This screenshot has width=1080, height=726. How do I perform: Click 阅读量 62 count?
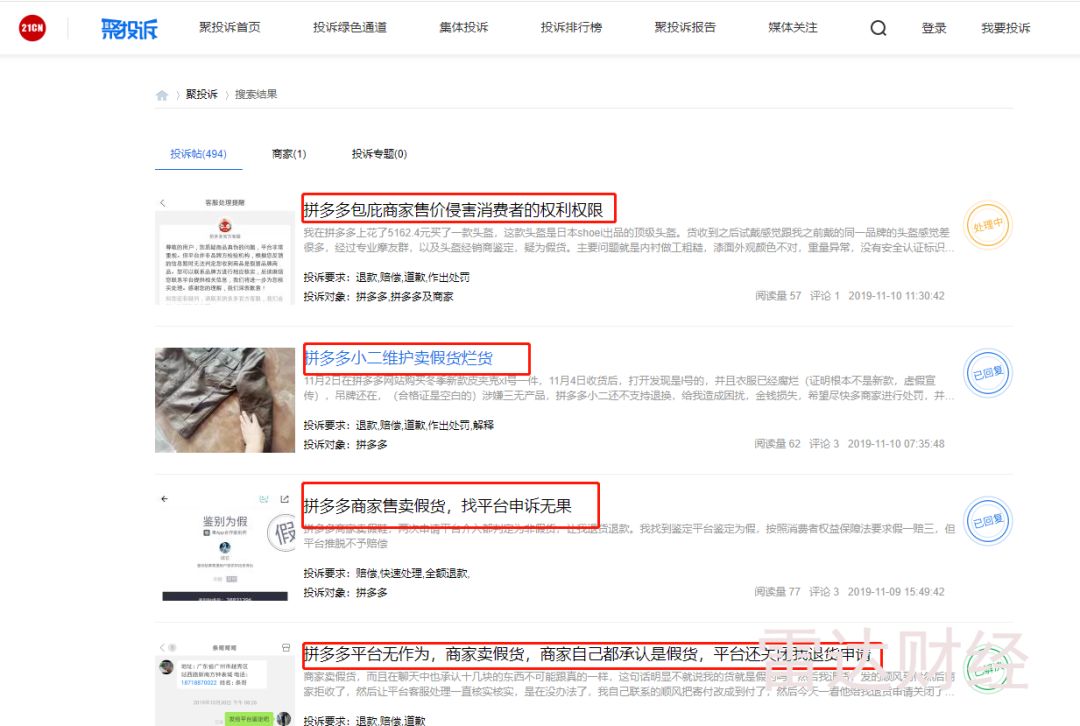pyautogui.click(x=777, y=444)
